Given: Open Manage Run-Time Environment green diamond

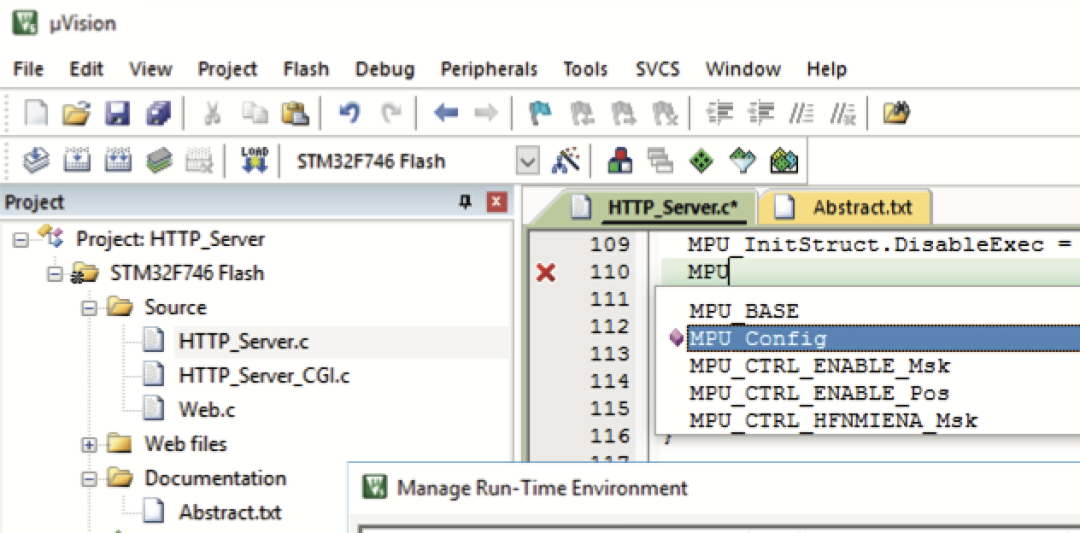Looking at the screenshot, I should pos(701,162).
